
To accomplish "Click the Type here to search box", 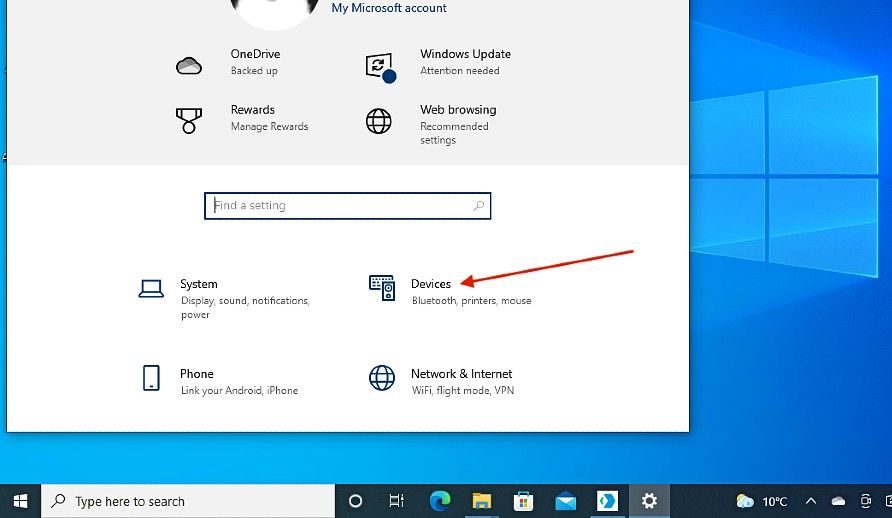I will tap(188, 501).
